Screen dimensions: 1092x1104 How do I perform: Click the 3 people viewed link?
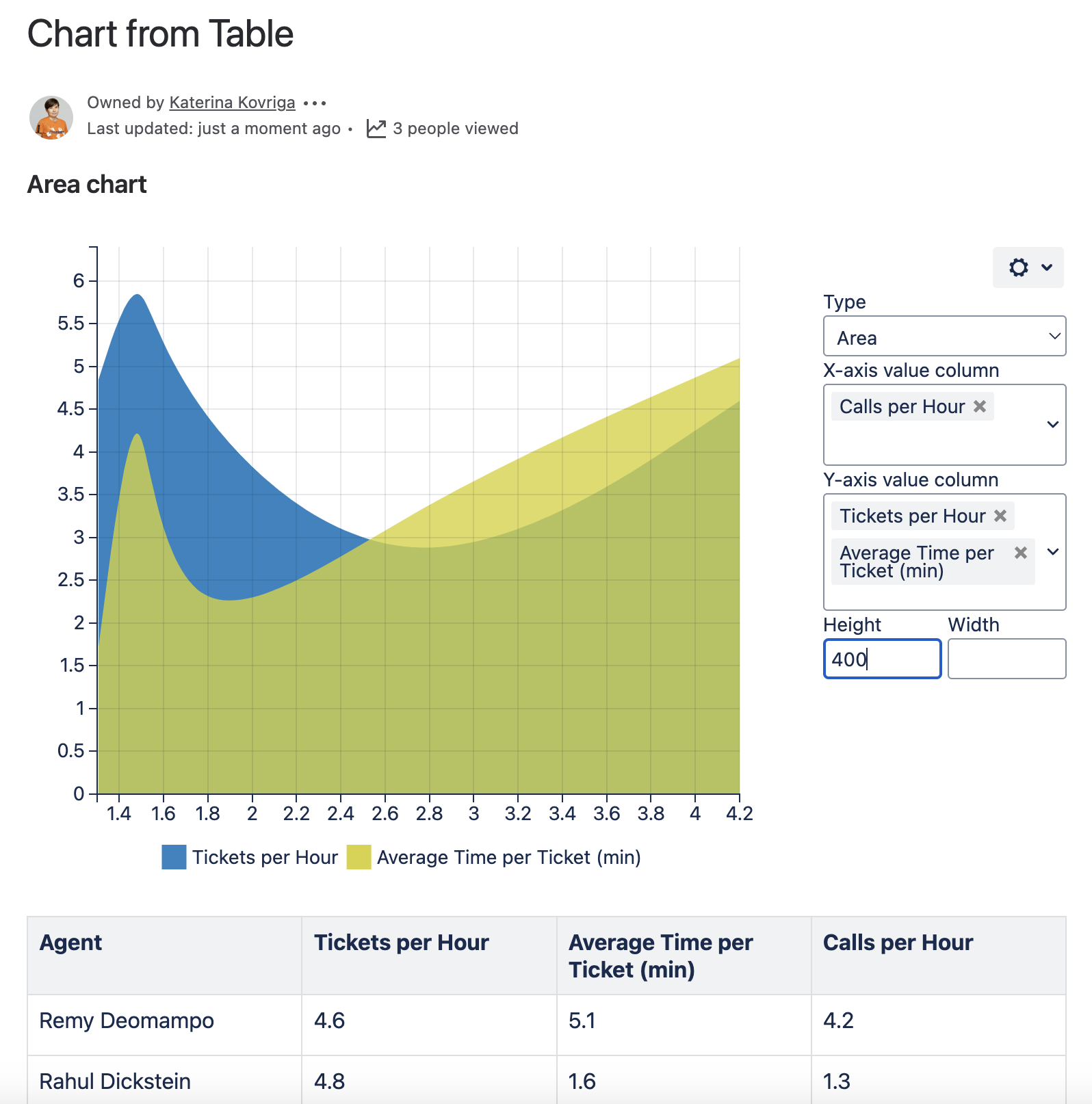pyautogui.click(x=455, y=129)
